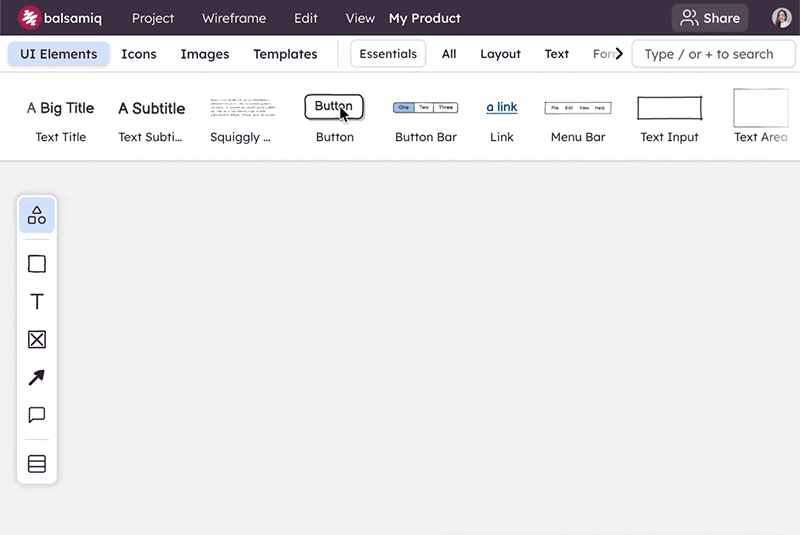
Task: Select the All category filter
Action: 449,54
